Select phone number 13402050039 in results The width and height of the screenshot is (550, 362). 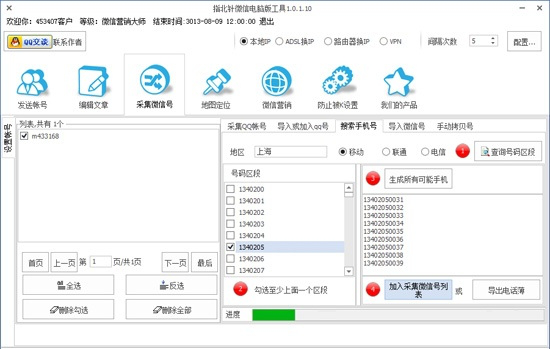[383, 263]
